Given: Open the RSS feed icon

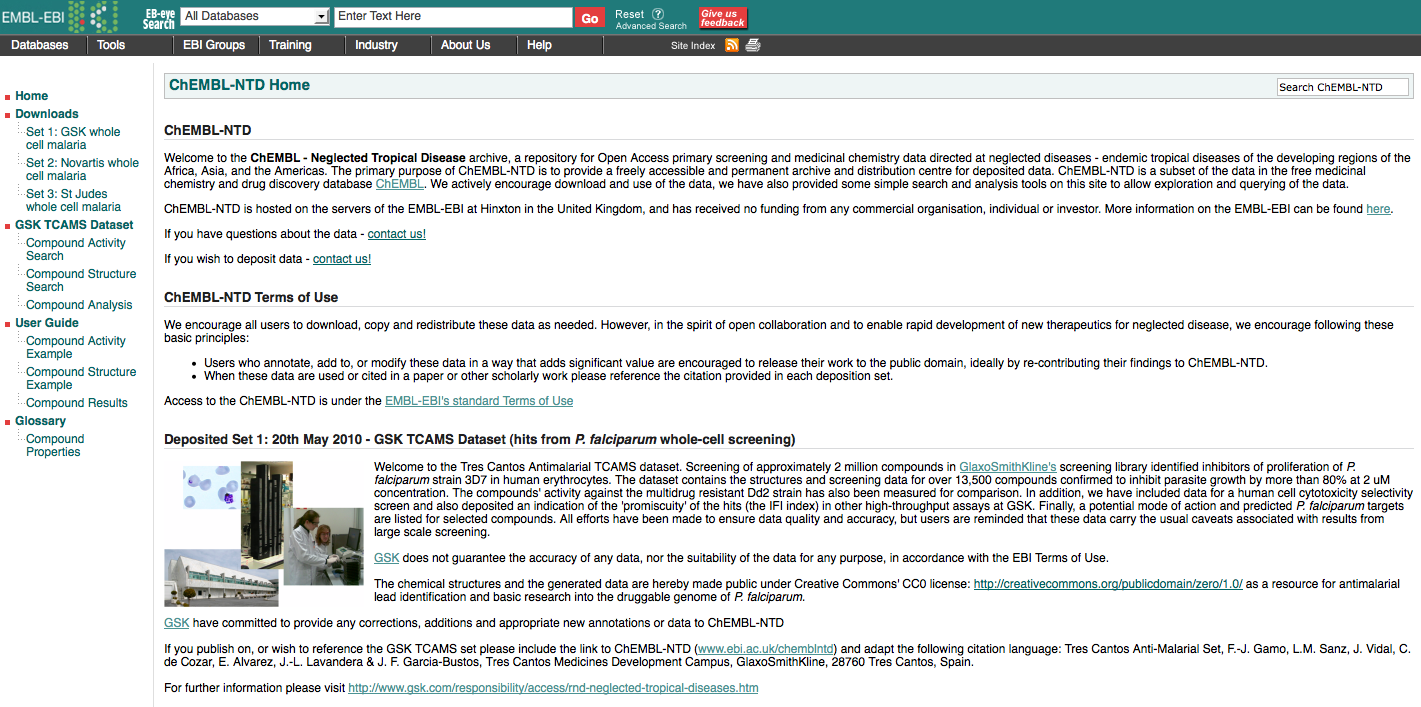Looking at the screenshot, I should 732,45.
